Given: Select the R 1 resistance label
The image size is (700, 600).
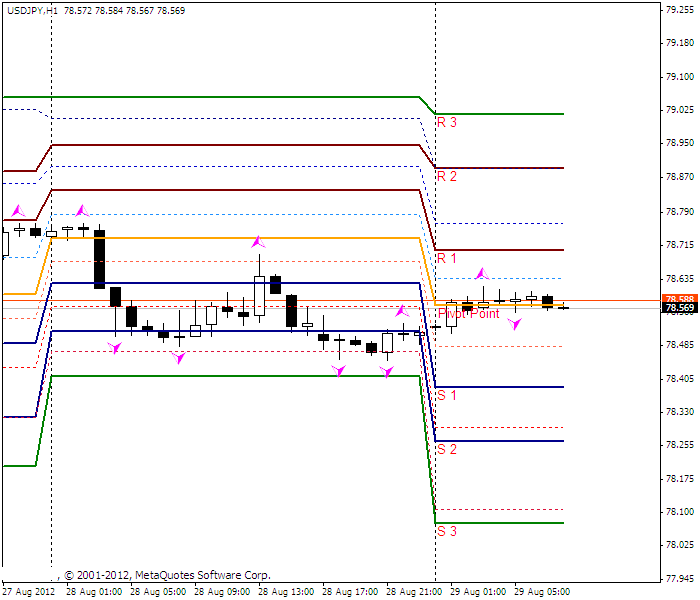Looking at the screenshot, I should (x=447, y=258).
